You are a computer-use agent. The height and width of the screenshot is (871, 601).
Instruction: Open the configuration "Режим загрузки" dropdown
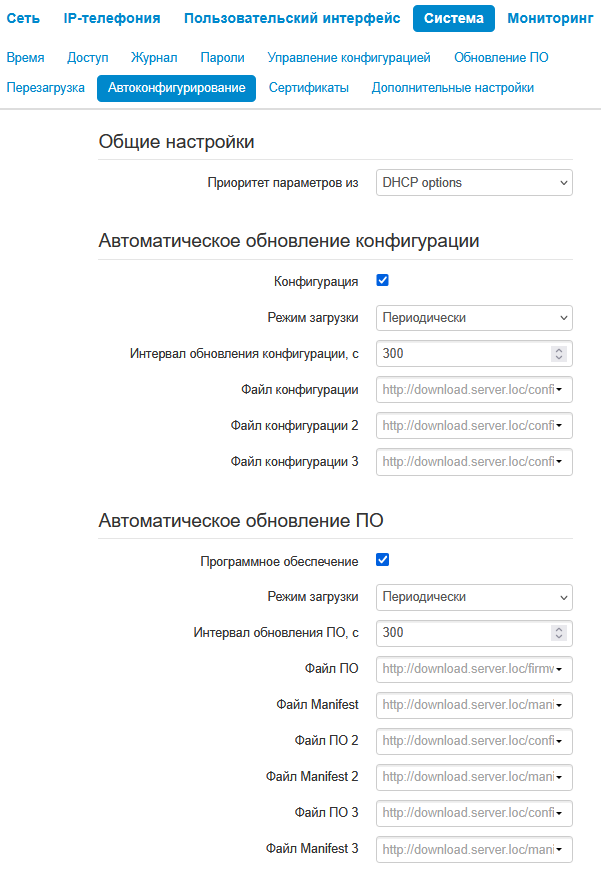[474, 318]
